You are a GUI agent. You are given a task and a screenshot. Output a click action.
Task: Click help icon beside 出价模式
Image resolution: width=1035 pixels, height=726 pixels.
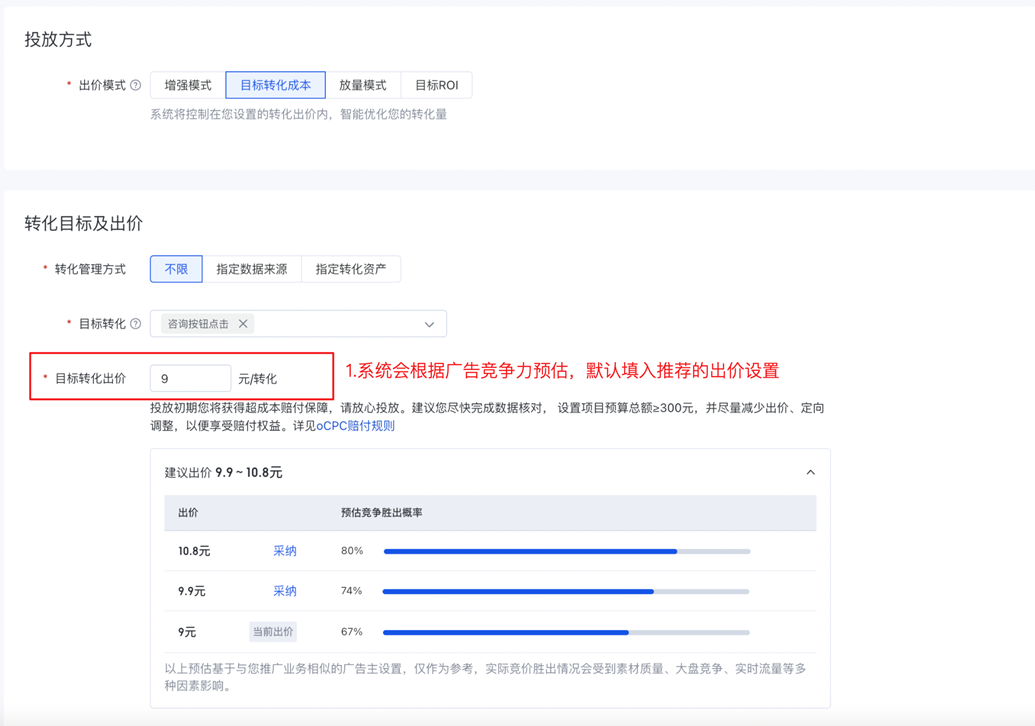(136, 86)
